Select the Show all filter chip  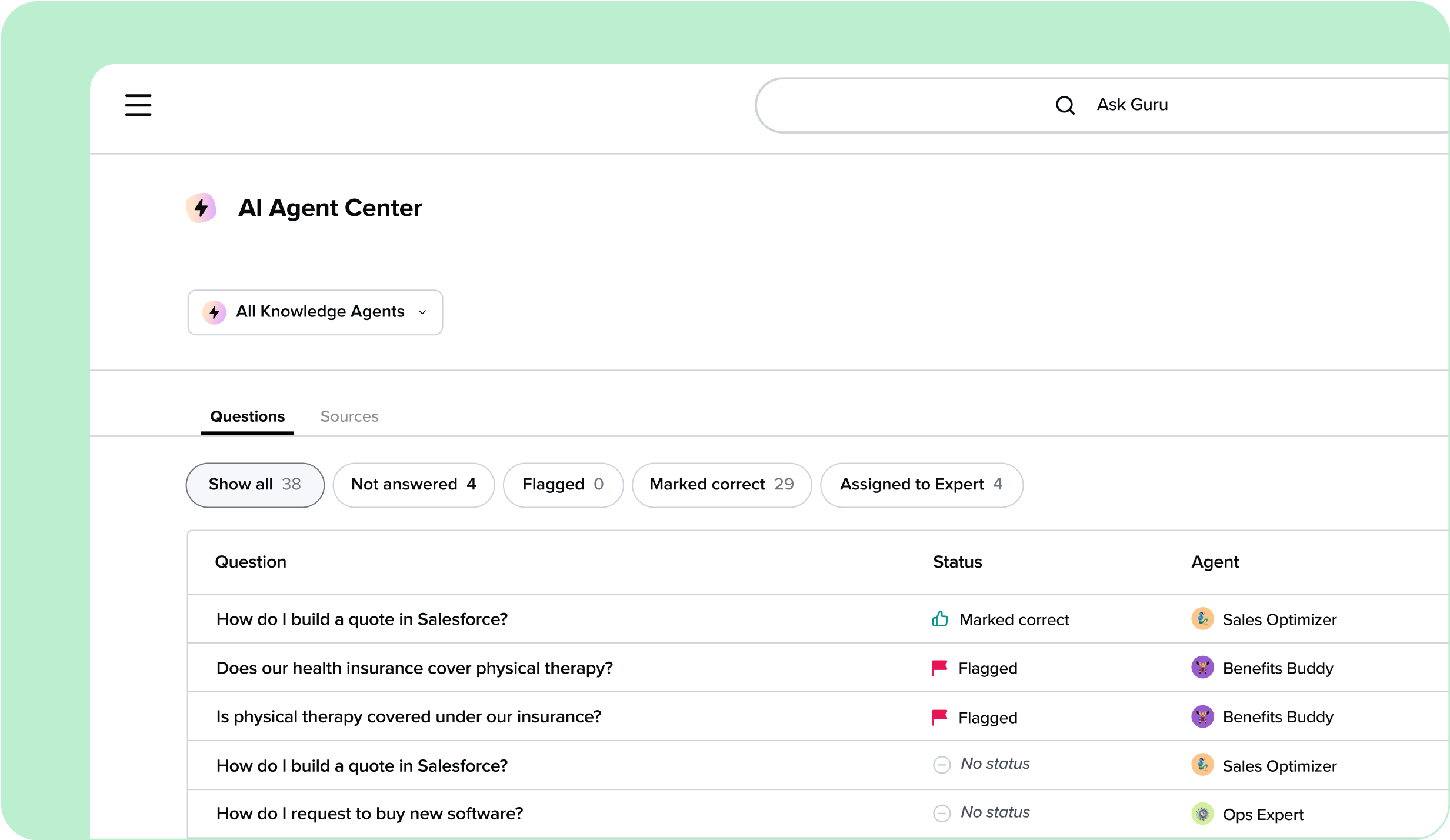(255, 485)
